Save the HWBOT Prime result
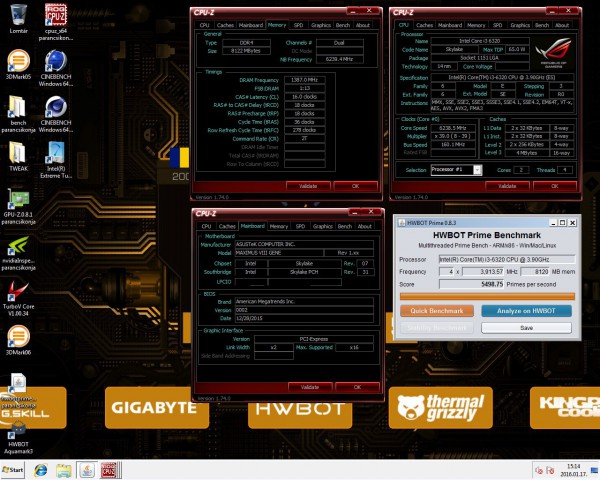 (x=527, y=328)
